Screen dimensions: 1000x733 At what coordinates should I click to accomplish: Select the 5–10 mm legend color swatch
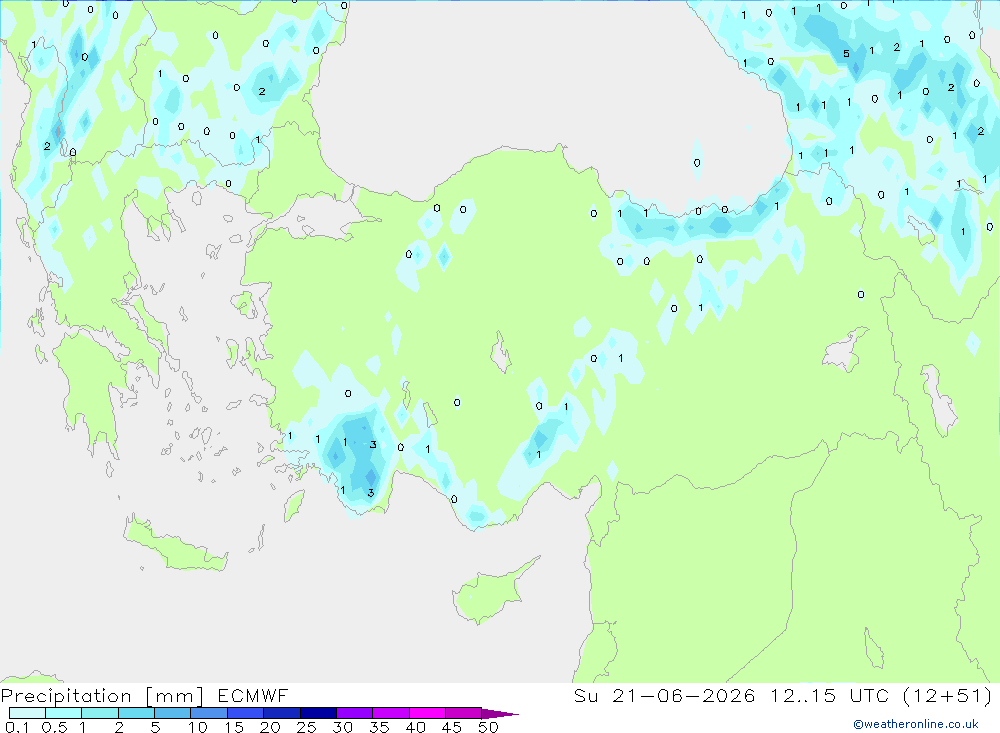tap(173, 713)
